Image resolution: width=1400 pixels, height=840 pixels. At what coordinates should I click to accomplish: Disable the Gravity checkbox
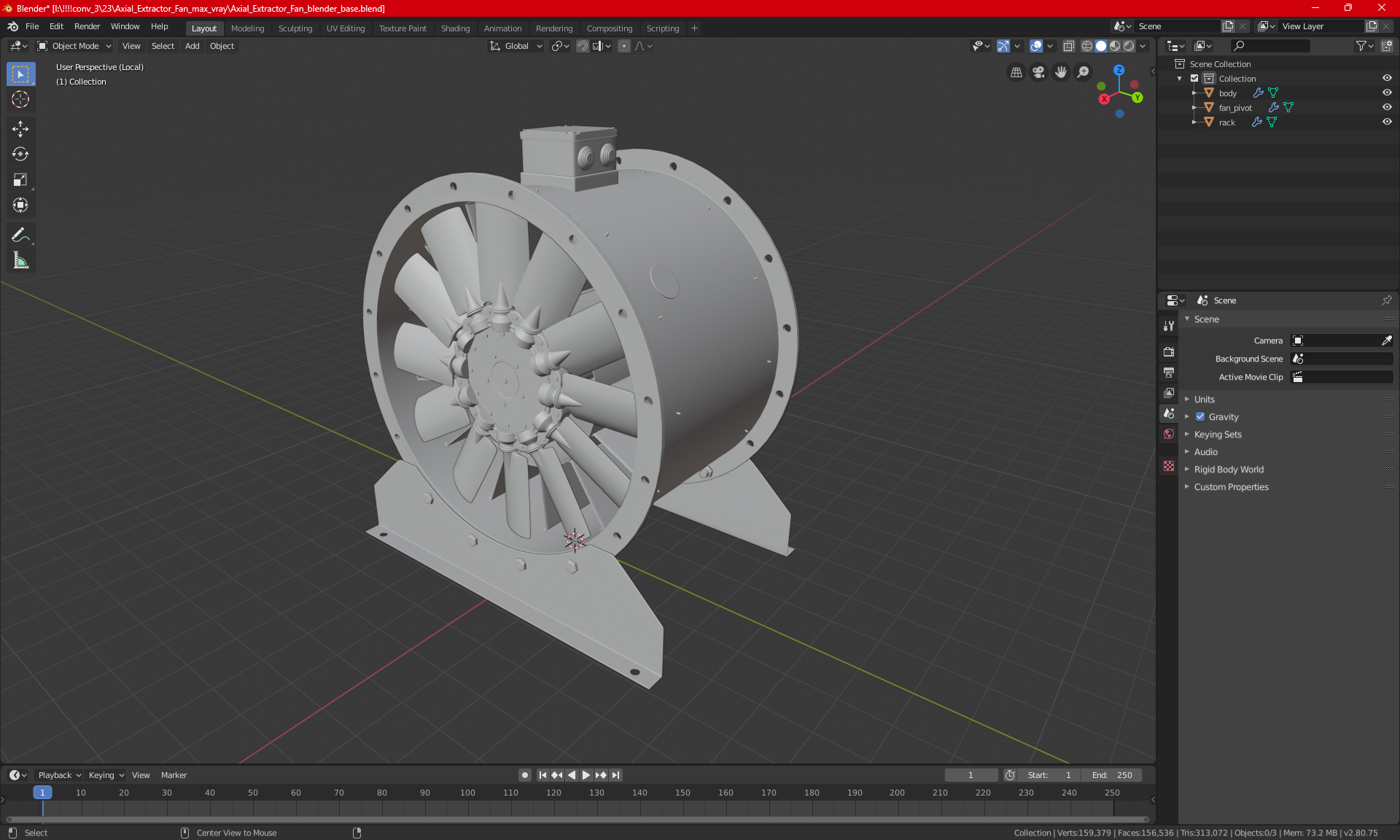pyautogui.click(x=1200, y=416)
